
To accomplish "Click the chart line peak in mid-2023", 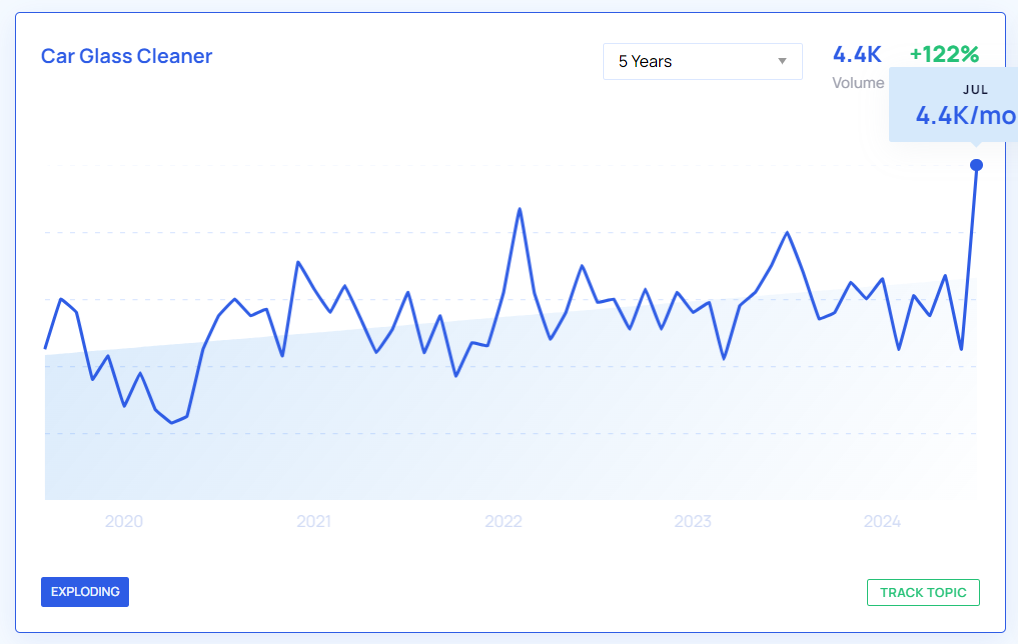I will point(788,233).
